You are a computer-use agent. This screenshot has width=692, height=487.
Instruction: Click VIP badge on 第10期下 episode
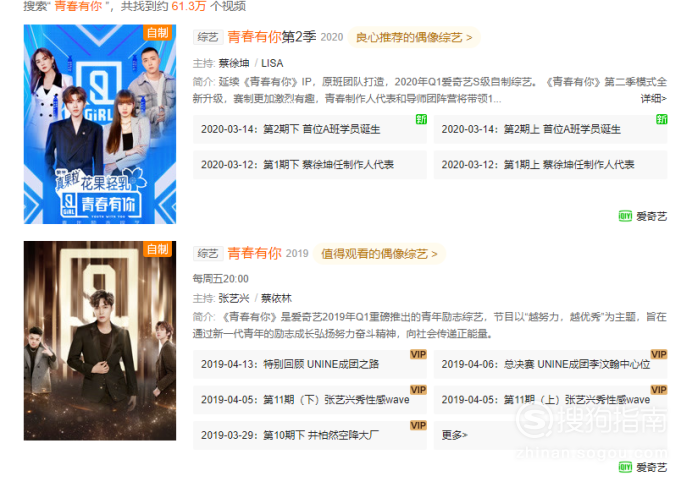tap(418, 425)
